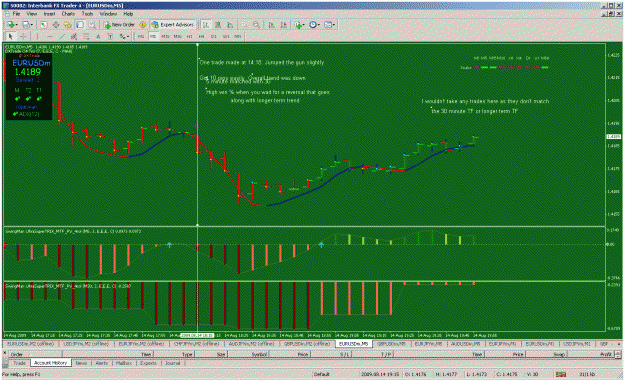Show the Market Watch window
The height and width of the screenshot is (380, 625).
pyautogui.click(x=43, y=25)
